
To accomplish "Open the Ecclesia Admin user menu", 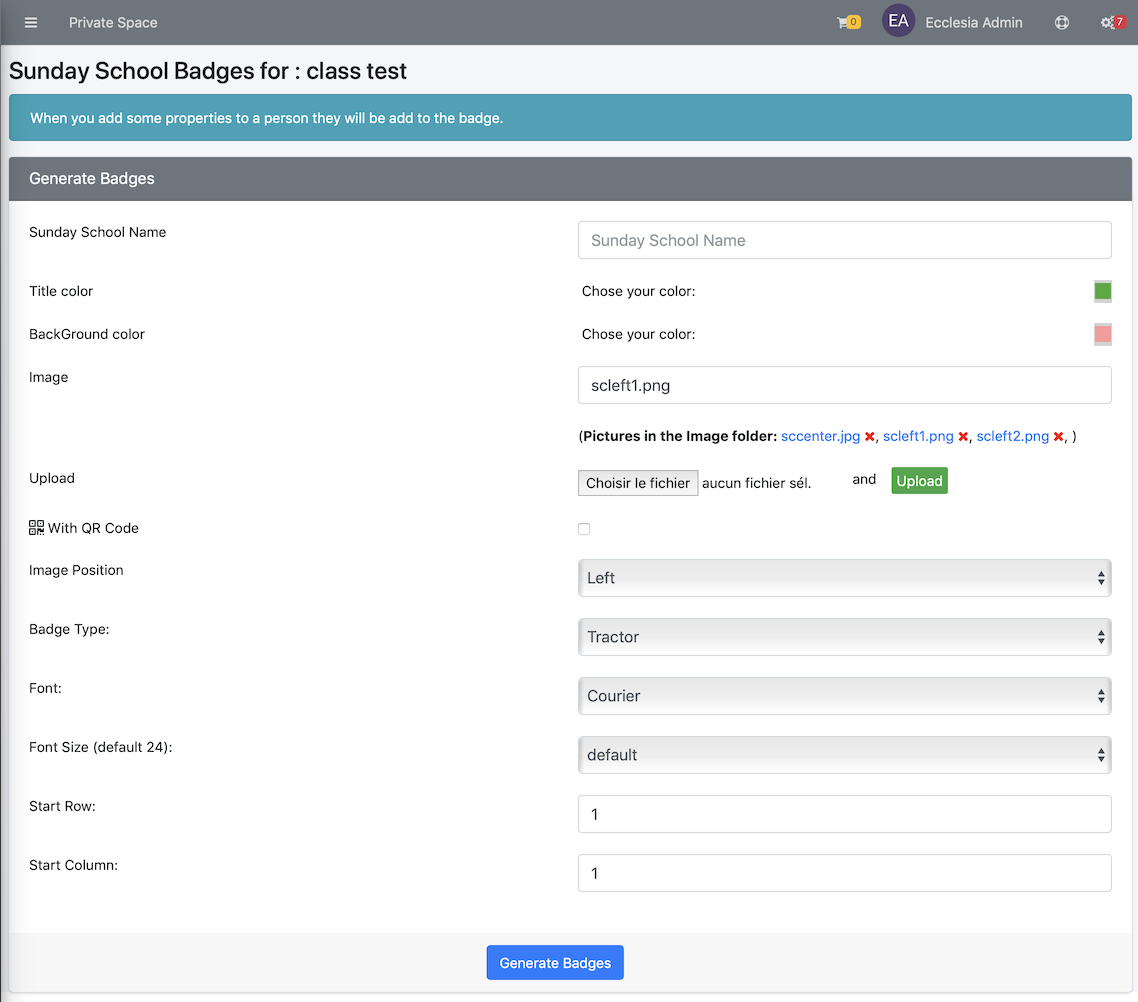I will coord(973,22).
